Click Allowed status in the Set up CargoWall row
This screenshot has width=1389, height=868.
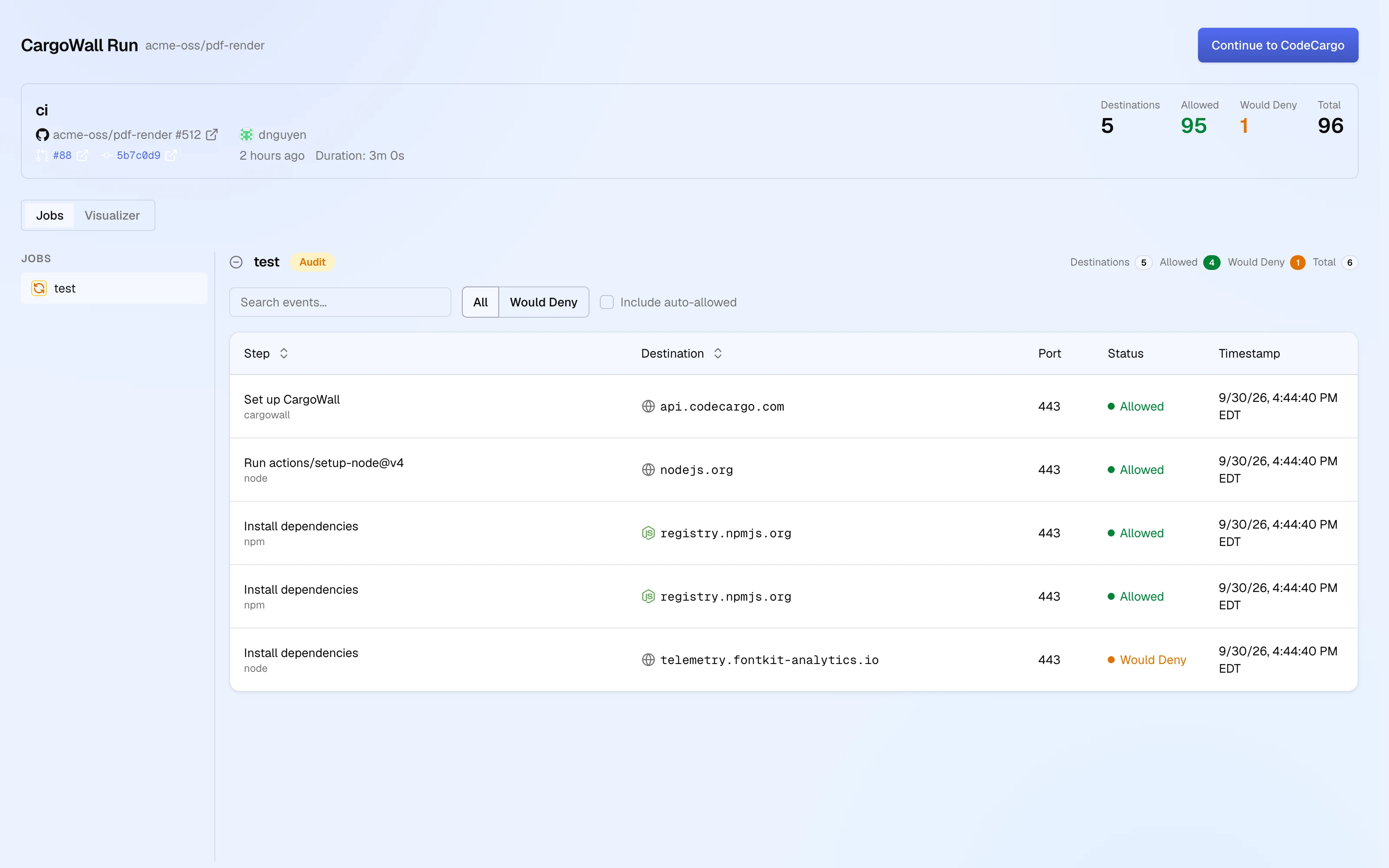pos(1136,407)
